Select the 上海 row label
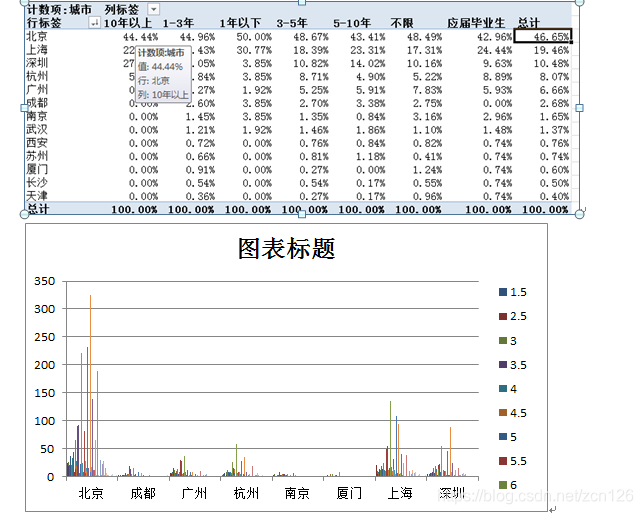The width and height of the screenshot is (643, 514). coord(37,50)
